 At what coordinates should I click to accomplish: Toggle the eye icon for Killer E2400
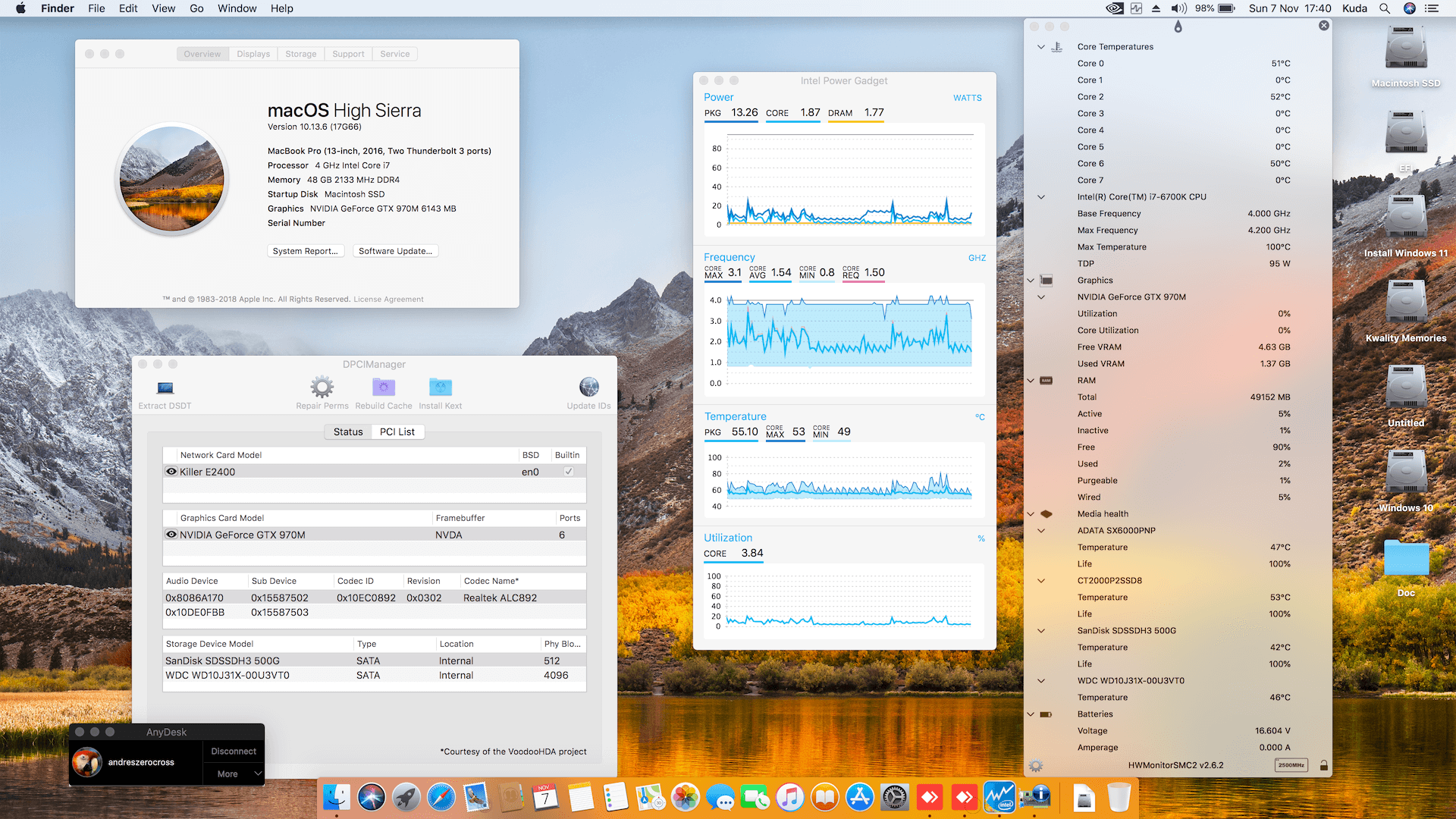171,472
